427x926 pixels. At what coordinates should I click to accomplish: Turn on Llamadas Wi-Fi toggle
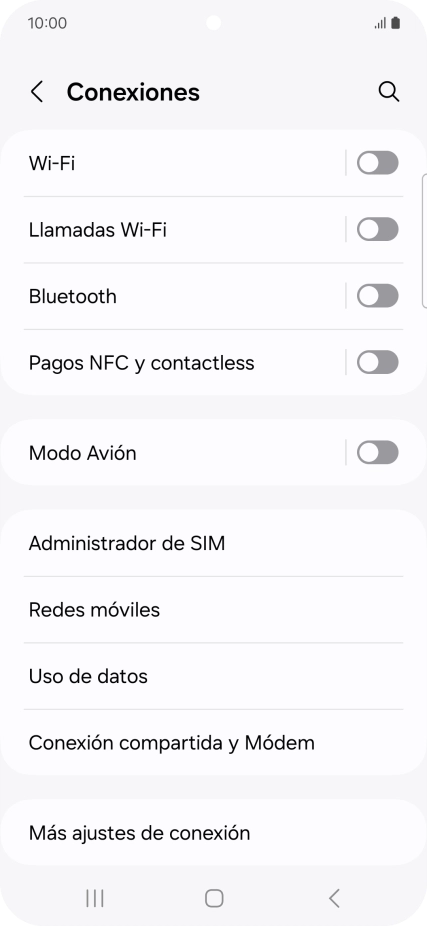(x=377, y=229)
